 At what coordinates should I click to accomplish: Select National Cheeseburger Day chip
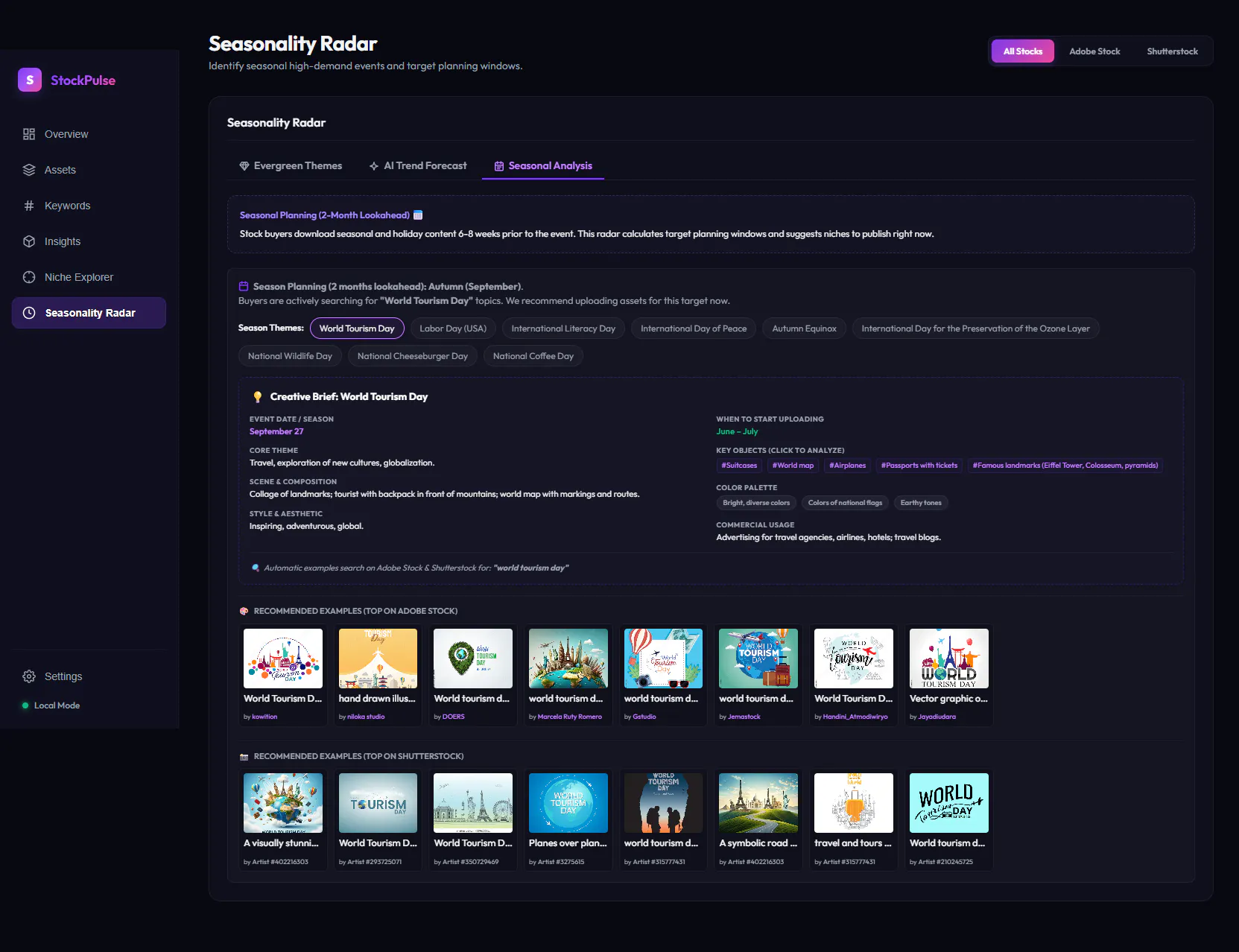click(413, 356)
